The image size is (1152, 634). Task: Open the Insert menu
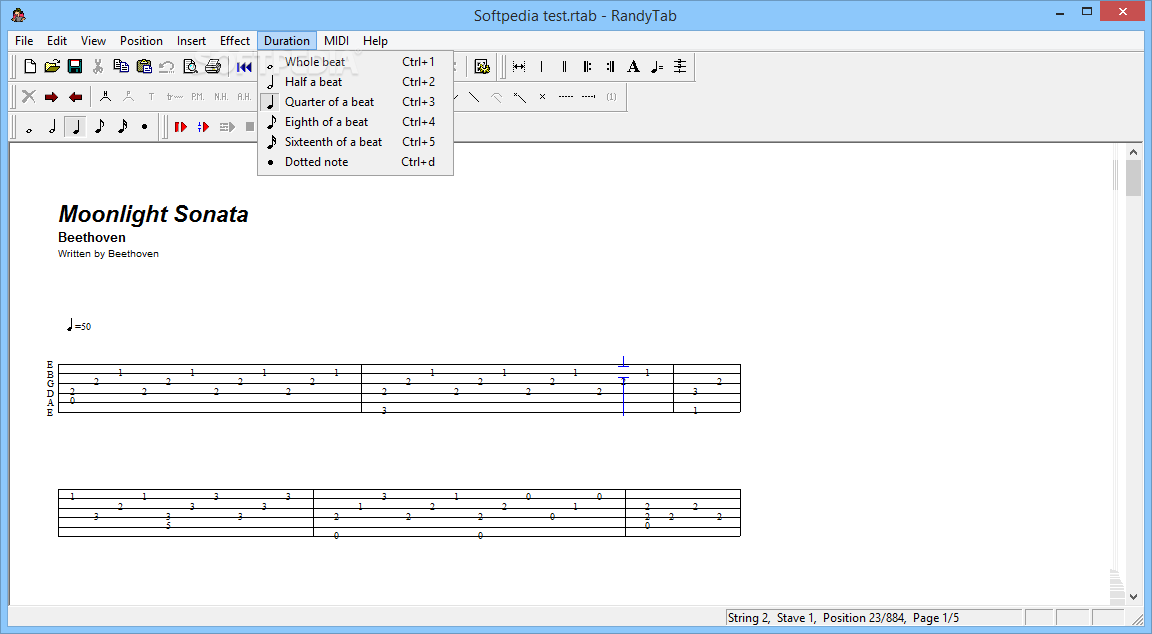[191, 41]
